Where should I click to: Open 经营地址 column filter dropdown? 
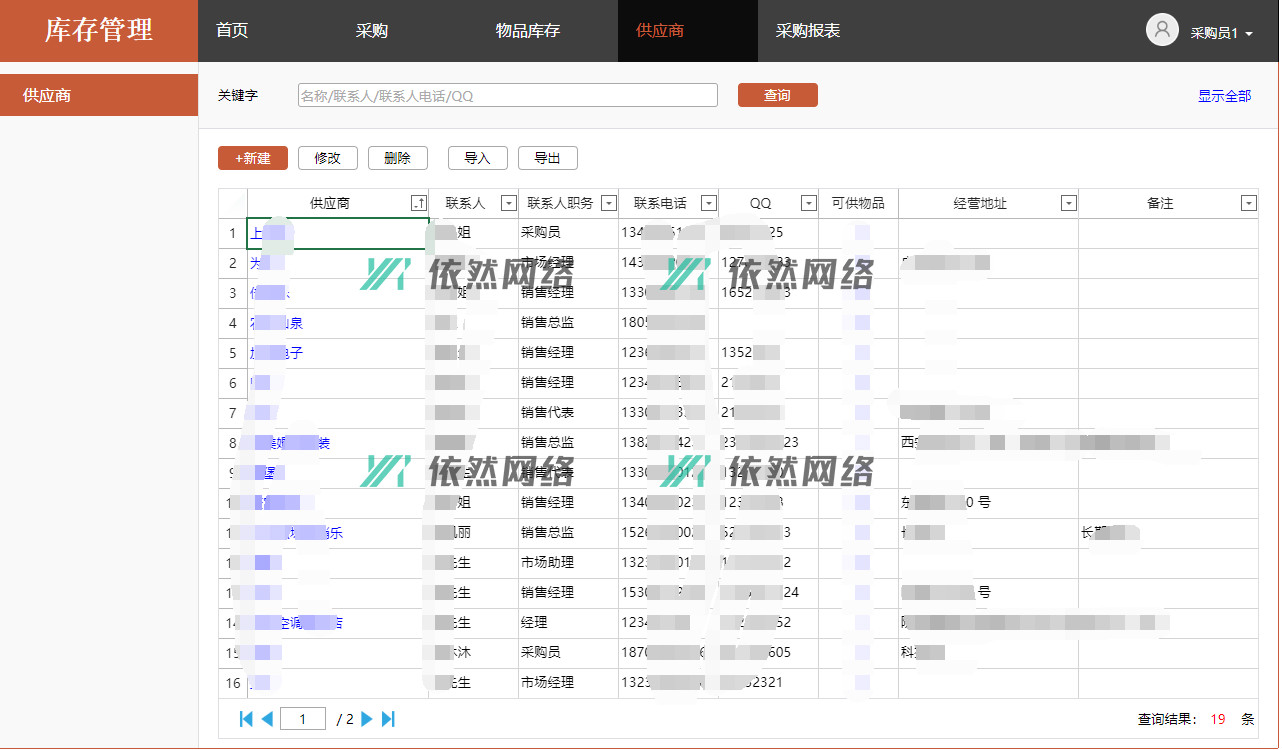1068,203
